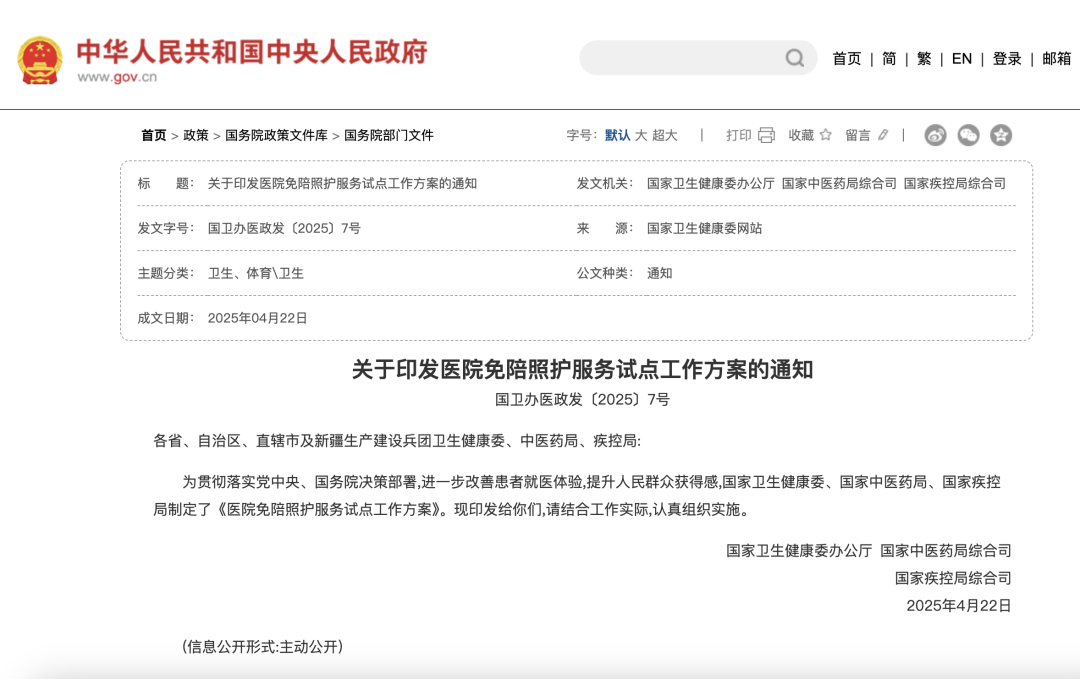The width and height of the screenshot is (1080, 679).
Task: Open the 邮箱 mailbox link
Action: tap(1056, 59)
